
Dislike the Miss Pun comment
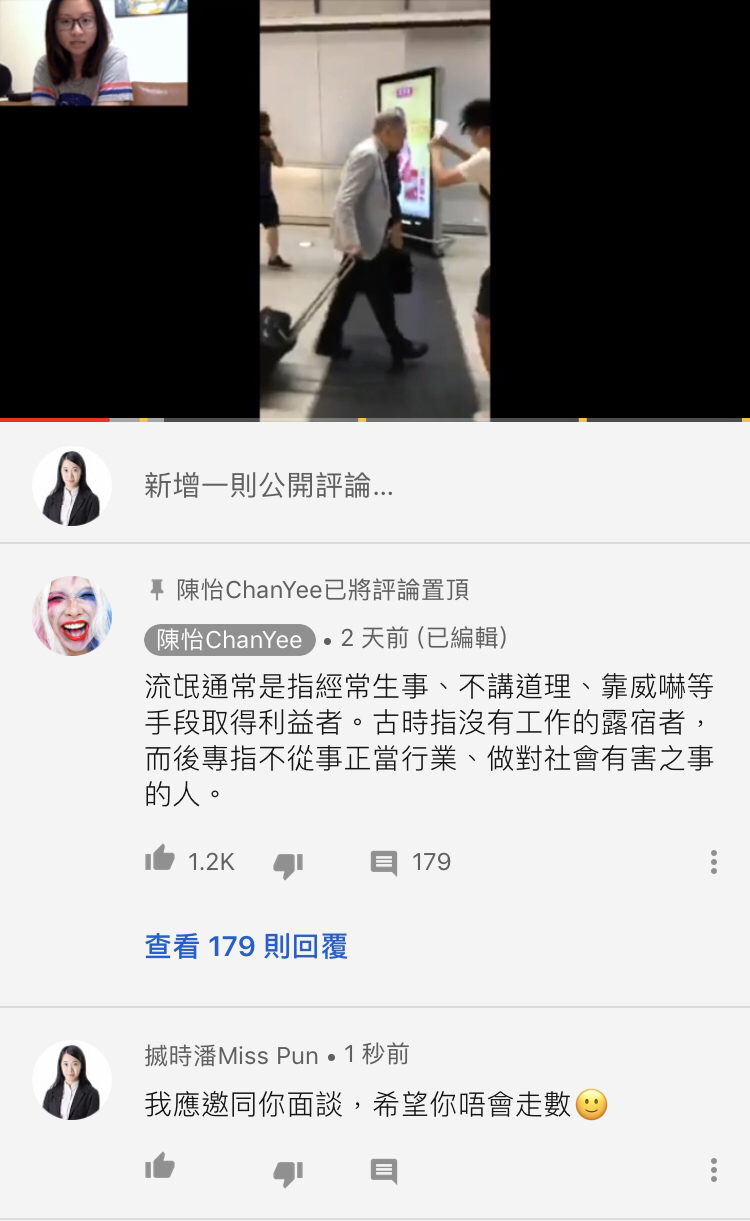click(288, 1172)
